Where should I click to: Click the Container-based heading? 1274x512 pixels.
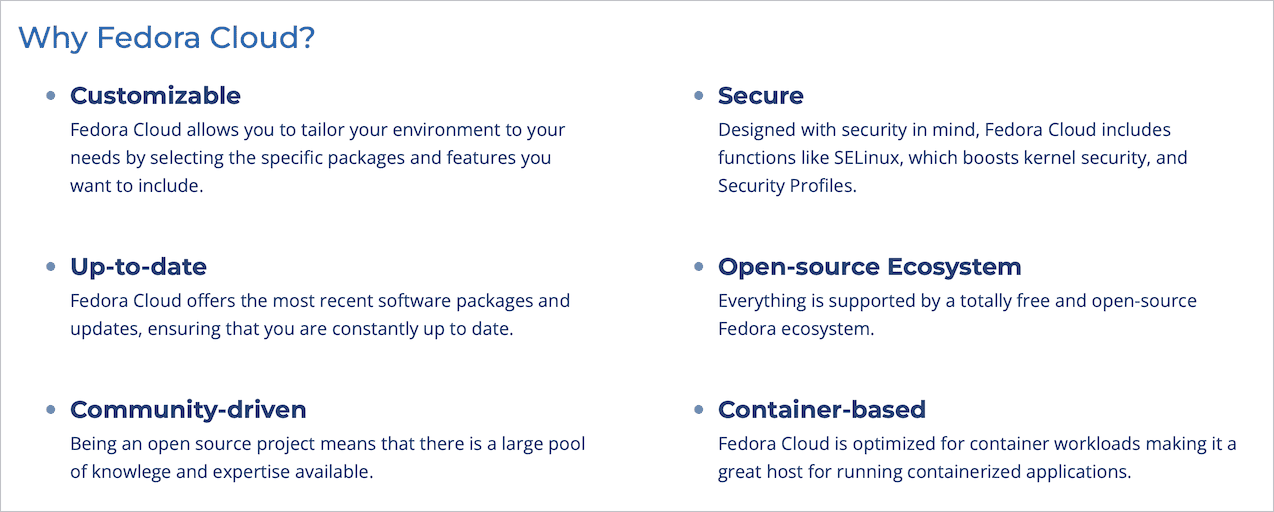tap(821, 409)
